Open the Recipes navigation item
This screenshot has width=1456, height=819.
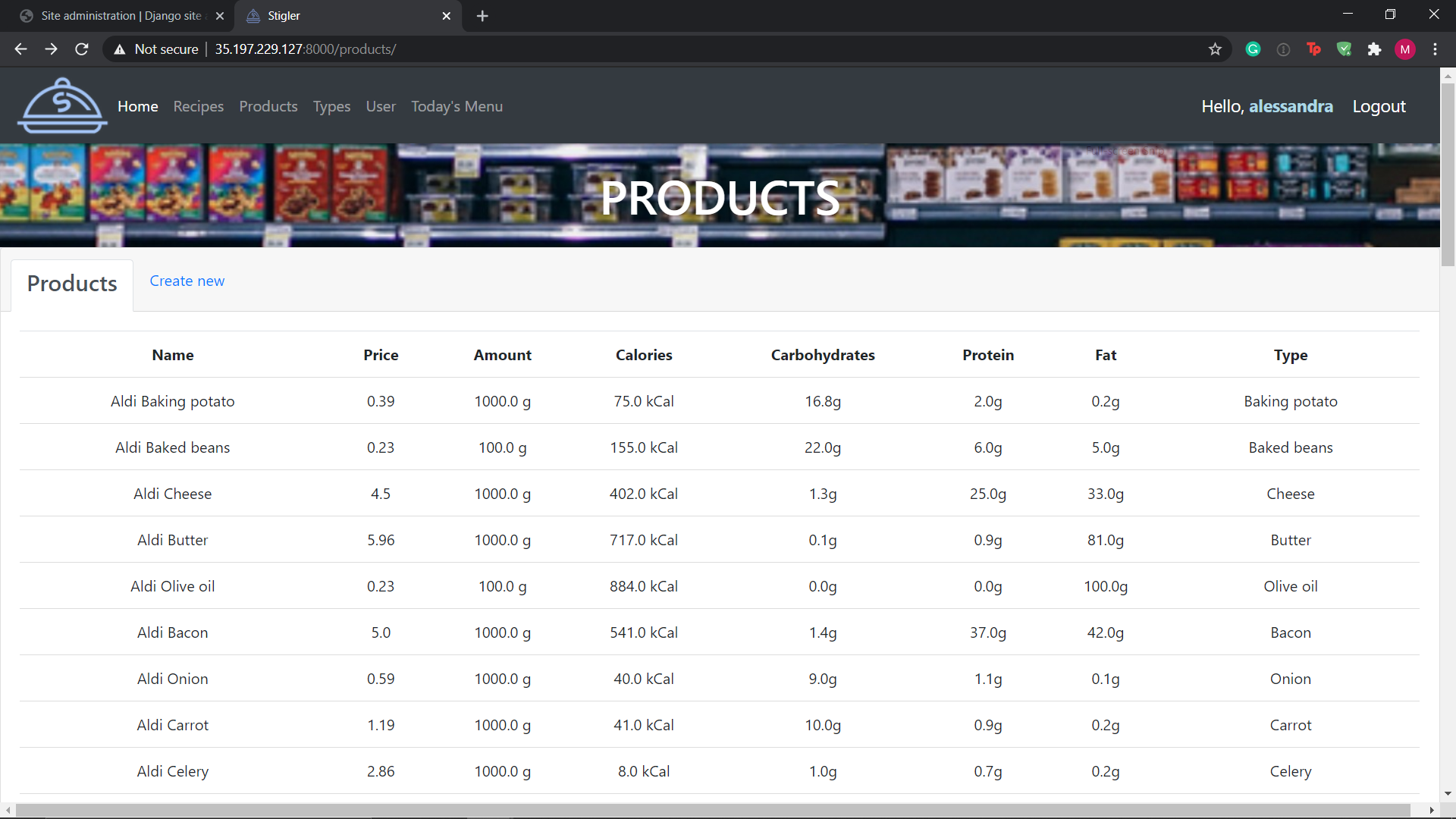(x=198, y=106)
